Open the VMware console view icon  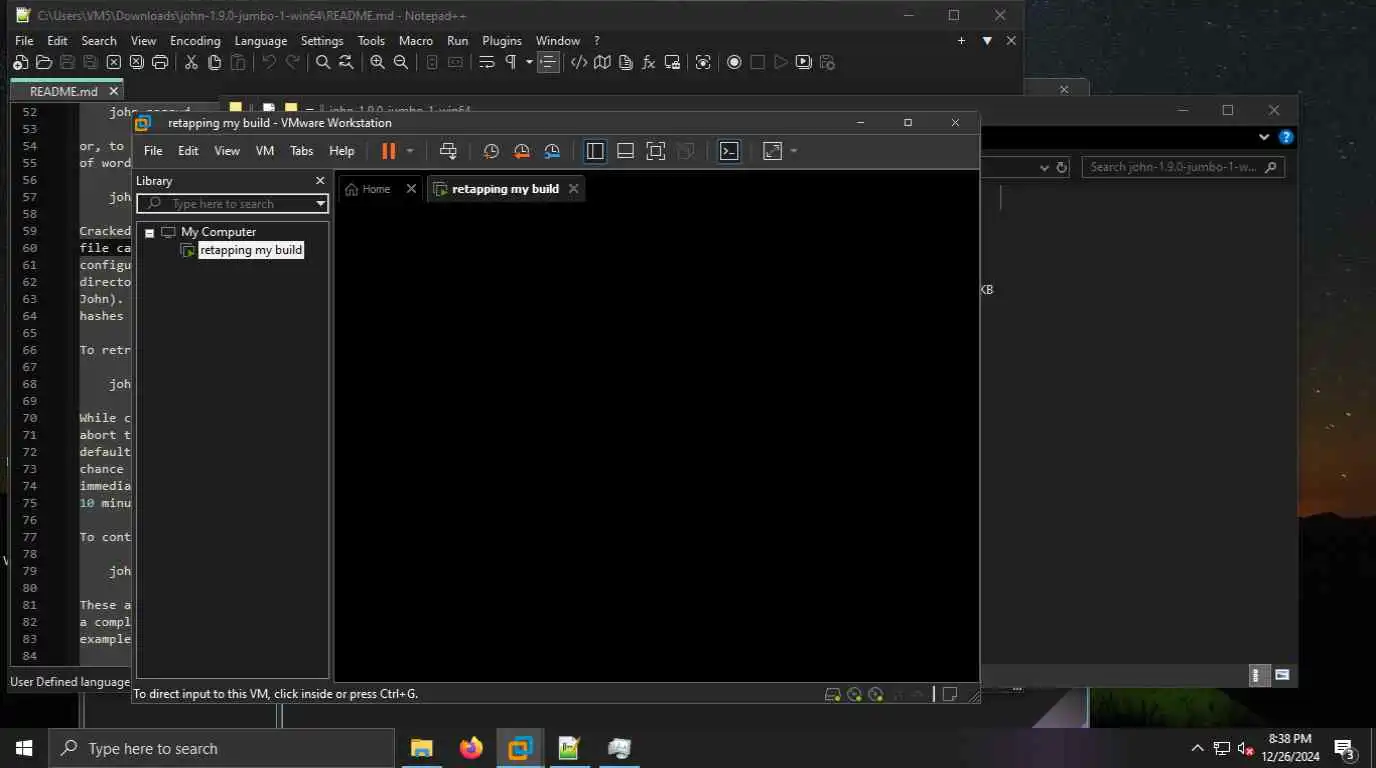coord(729,151)
